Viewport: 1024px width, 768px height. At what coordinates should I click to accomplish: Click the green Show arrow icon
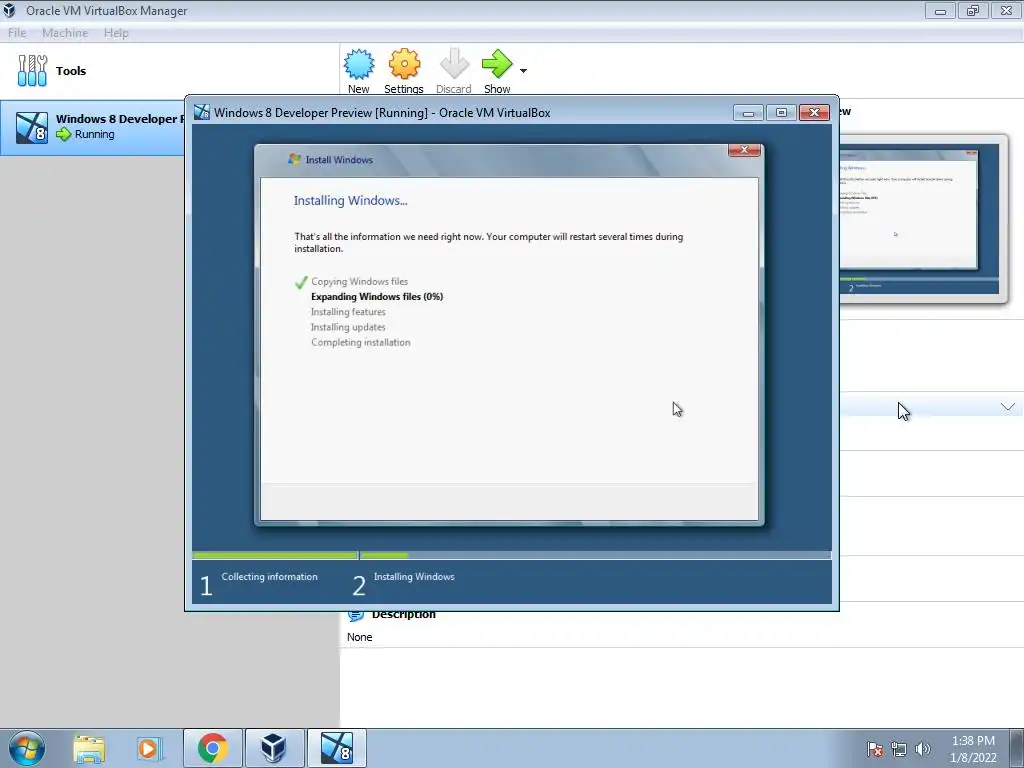497,64
